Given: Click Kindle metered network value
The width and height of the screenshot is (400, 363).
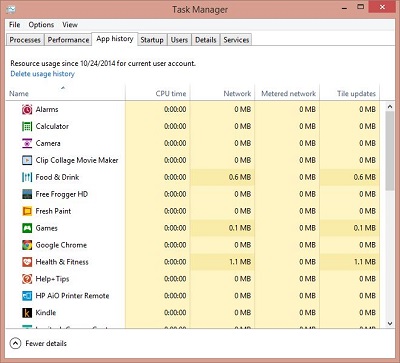Looking at the screenshot, I should [307, 313].
